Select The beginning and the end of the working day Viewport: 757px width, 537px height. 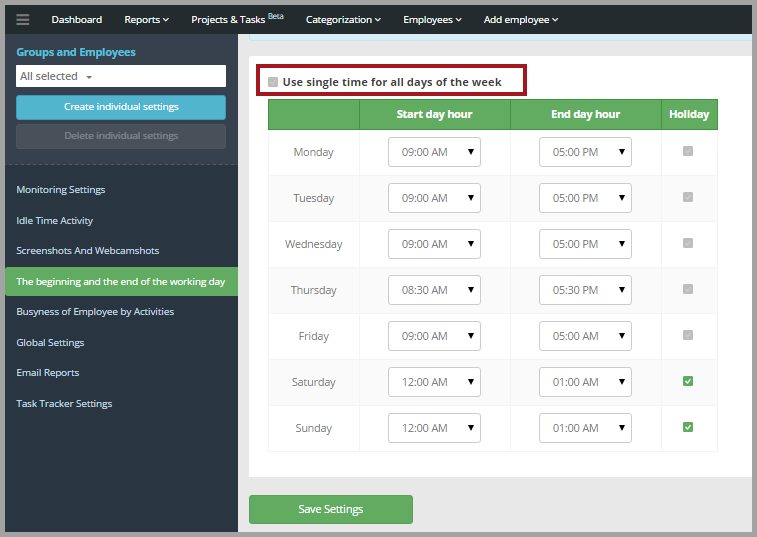point(121,282)
